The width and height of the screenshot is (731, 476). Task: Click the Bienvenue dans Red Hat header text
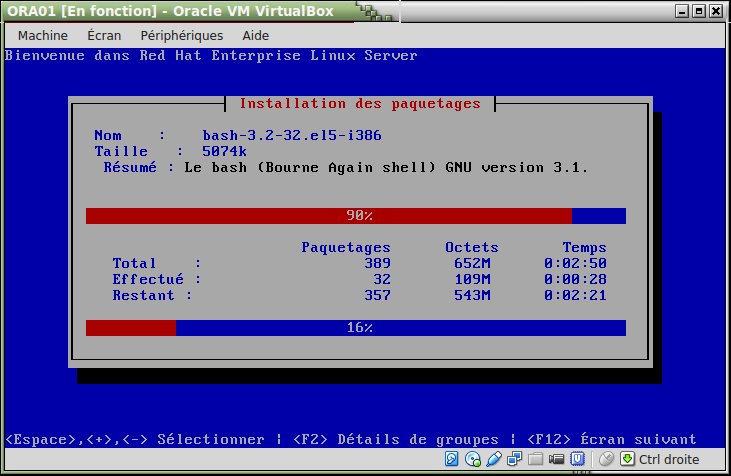[x=211, y=55]
